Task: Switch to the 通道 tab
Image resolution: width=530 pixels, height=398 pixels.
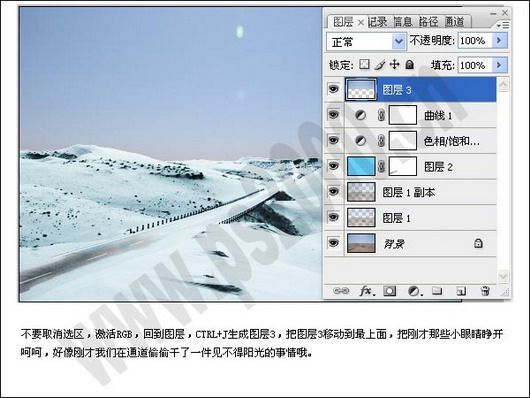Action: 454,22
